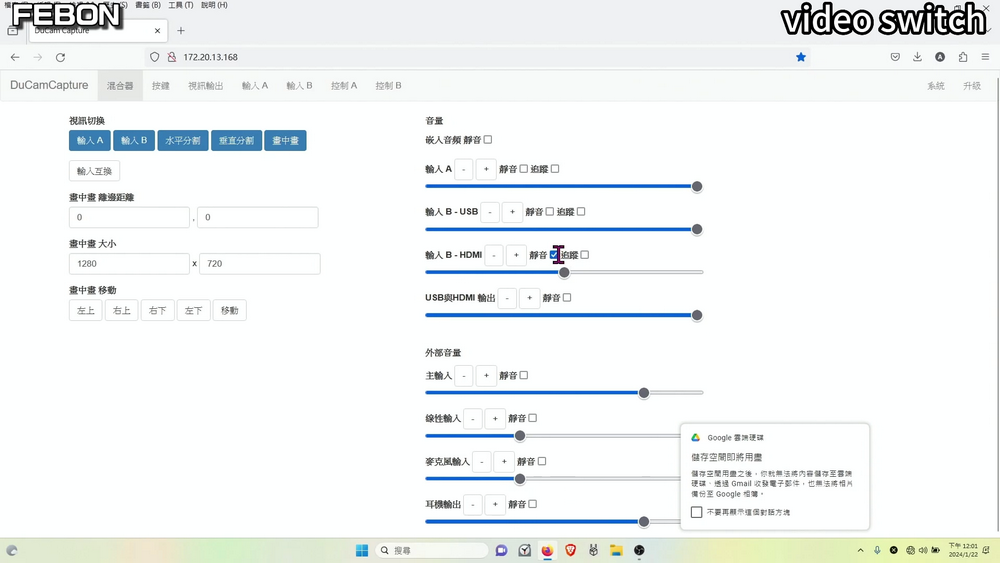Image resolution: width=1000 pixels, height=563 pixels.
Task: Click the 1280 width input field
Action: 129,263
